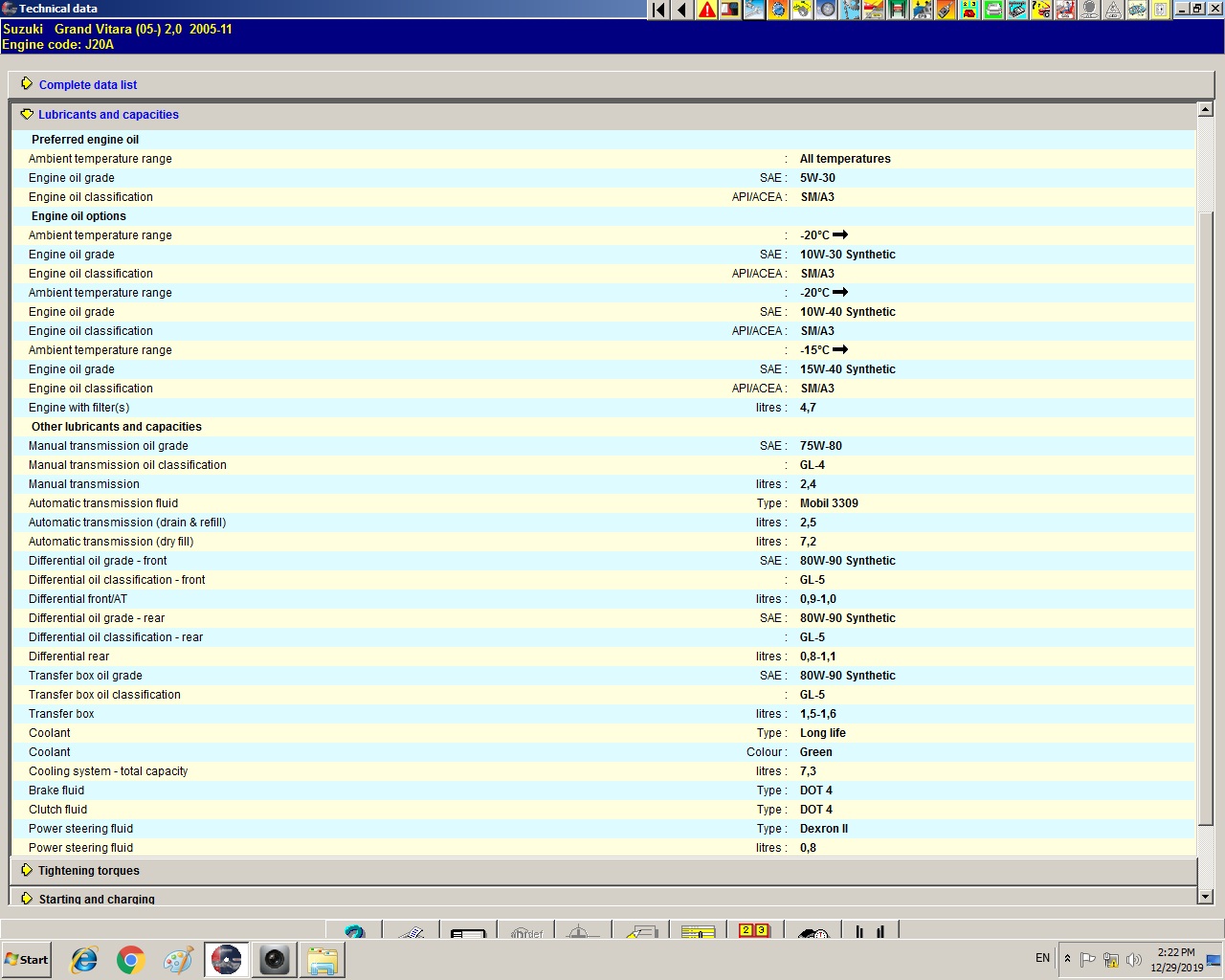Expand the Tightening torques section
1225x980 pixels.
(89, 871)
